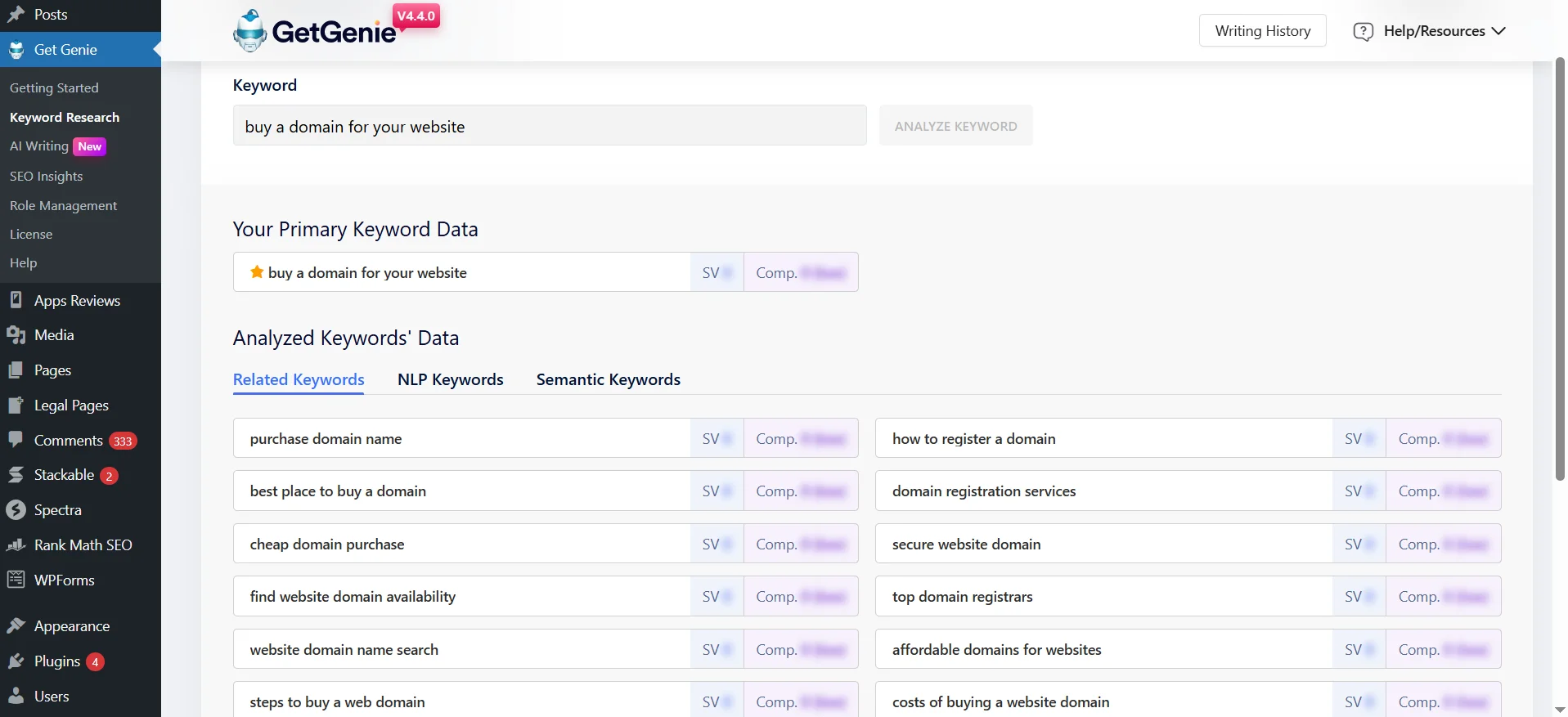Image resolution: width=1568 pixels, height=717 pixels.
Task: Open SEO Insights submenu item
Action: coord(47,176)
